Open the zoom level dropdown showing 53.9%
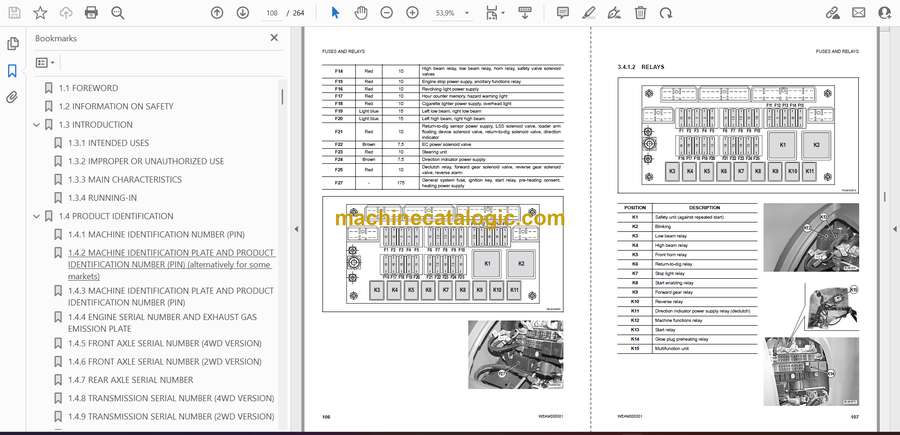This screenshot has width=900, height=435. tap(452, 13)
